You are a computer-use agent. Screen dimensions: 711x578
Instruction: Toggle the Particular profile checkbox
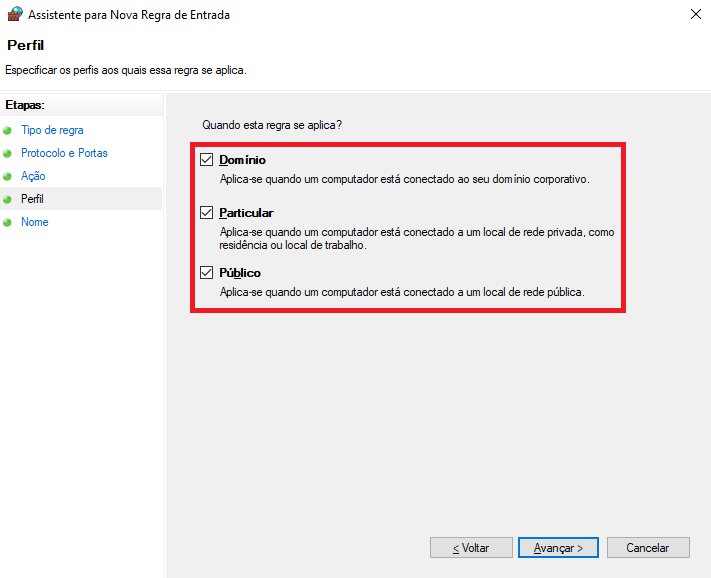[206, 212]
